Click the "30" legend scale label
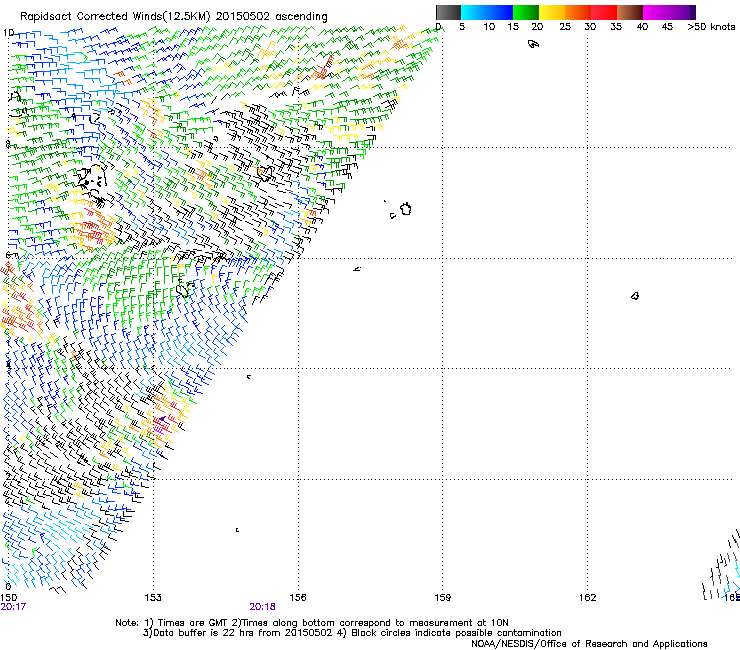Viewport: 740px width, 650px height. click(x=590, y=27)
